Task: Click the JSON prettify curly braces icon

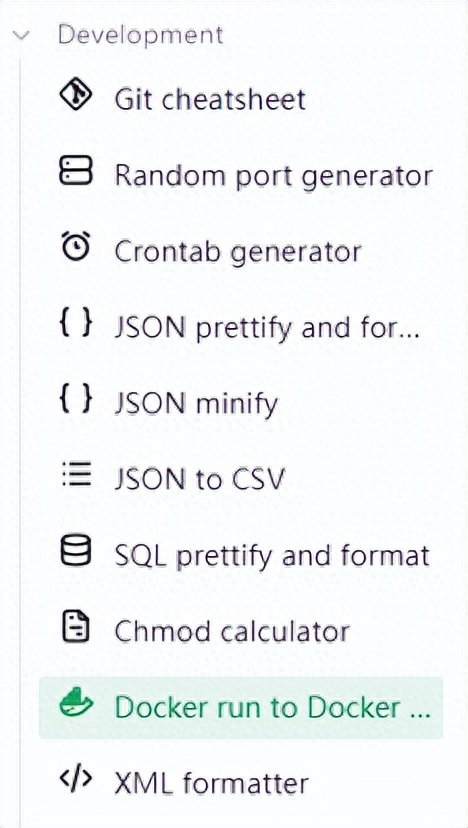Action: [x=76, y=325]
